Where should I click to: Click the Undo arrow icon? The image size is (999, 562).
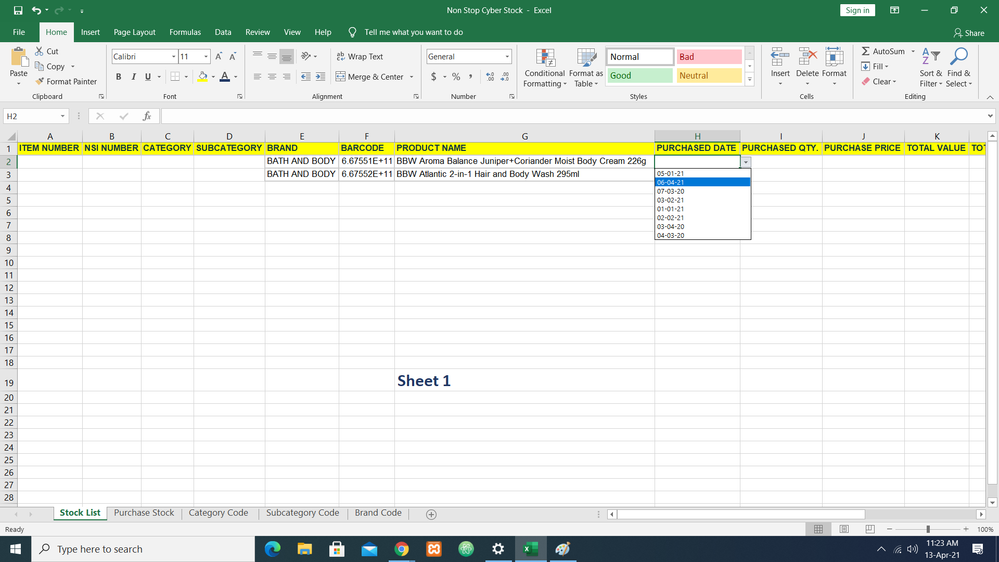36,10
